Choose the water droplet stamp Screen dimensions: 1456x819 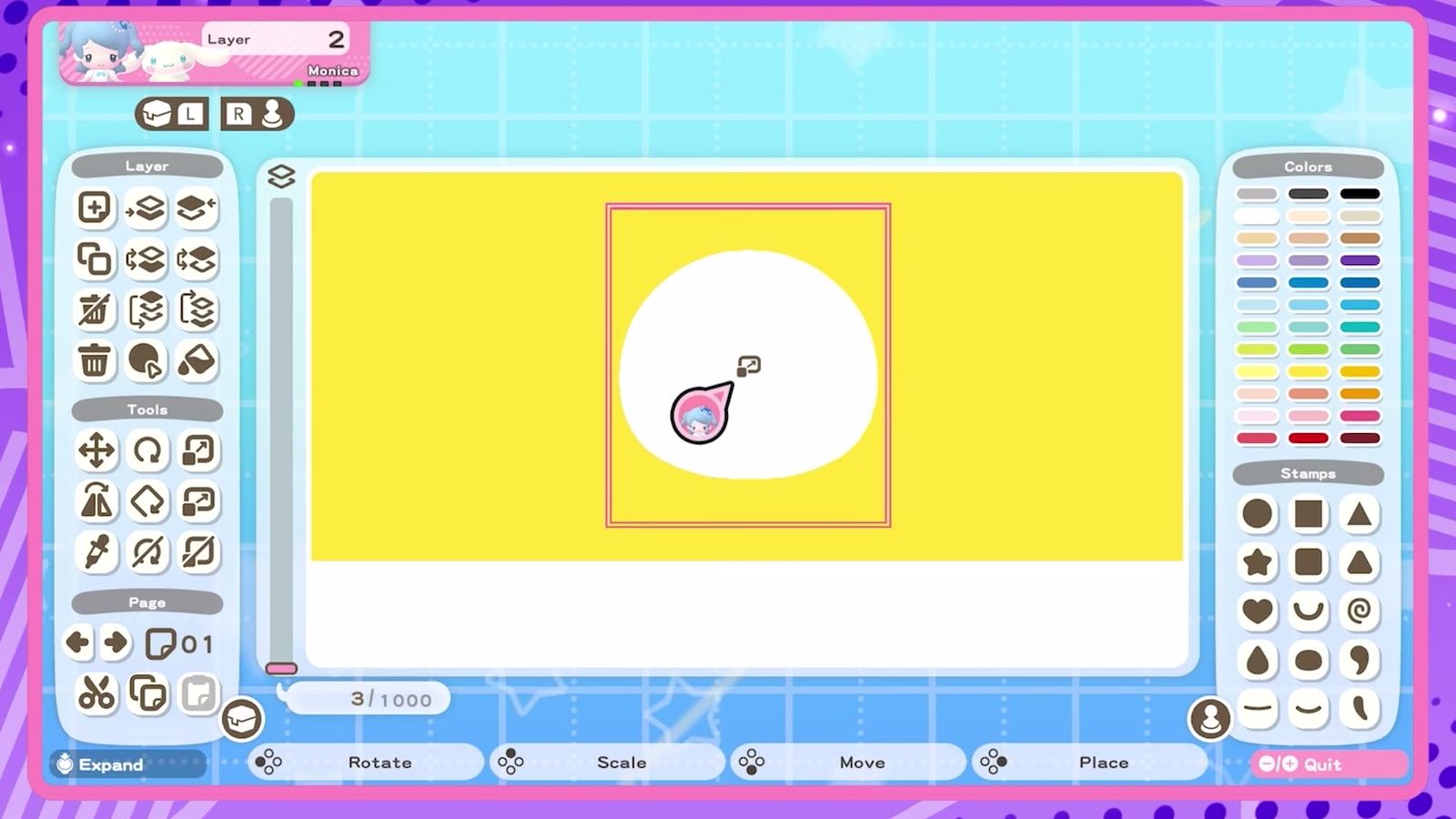(x=1258, y=660)
